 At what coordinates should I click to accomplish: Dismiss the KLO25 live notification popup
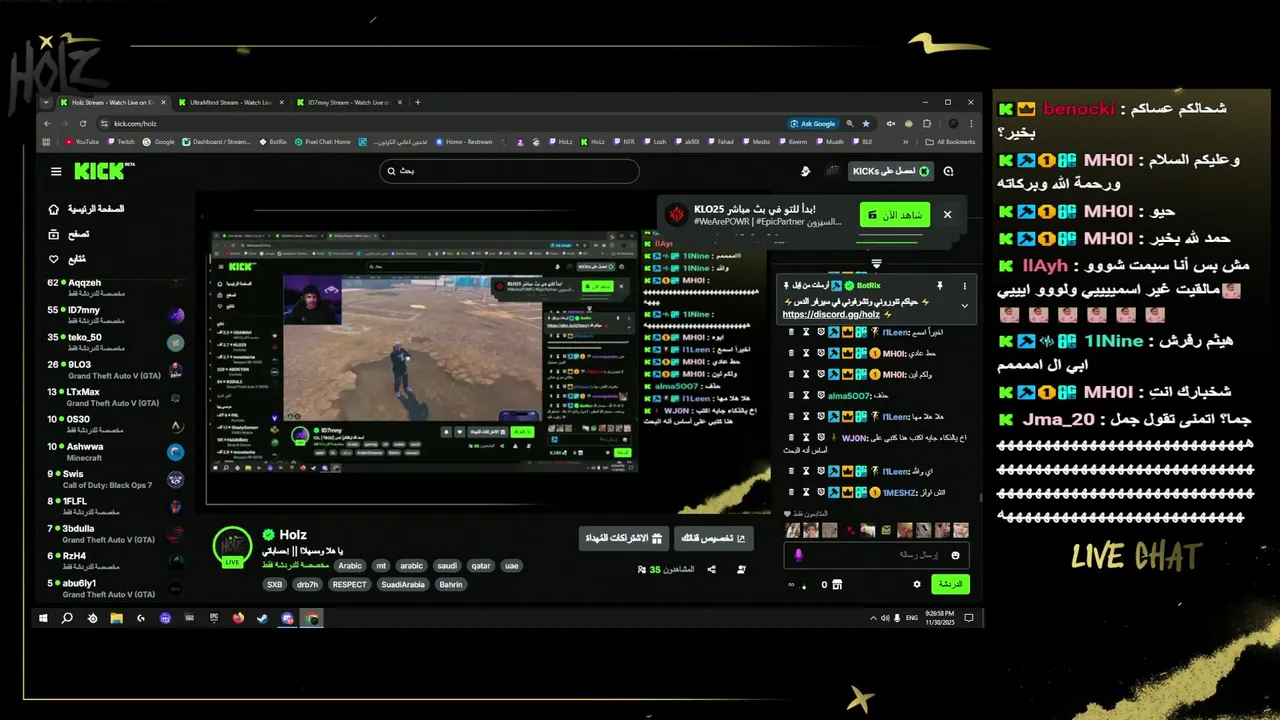pos(947,214)
